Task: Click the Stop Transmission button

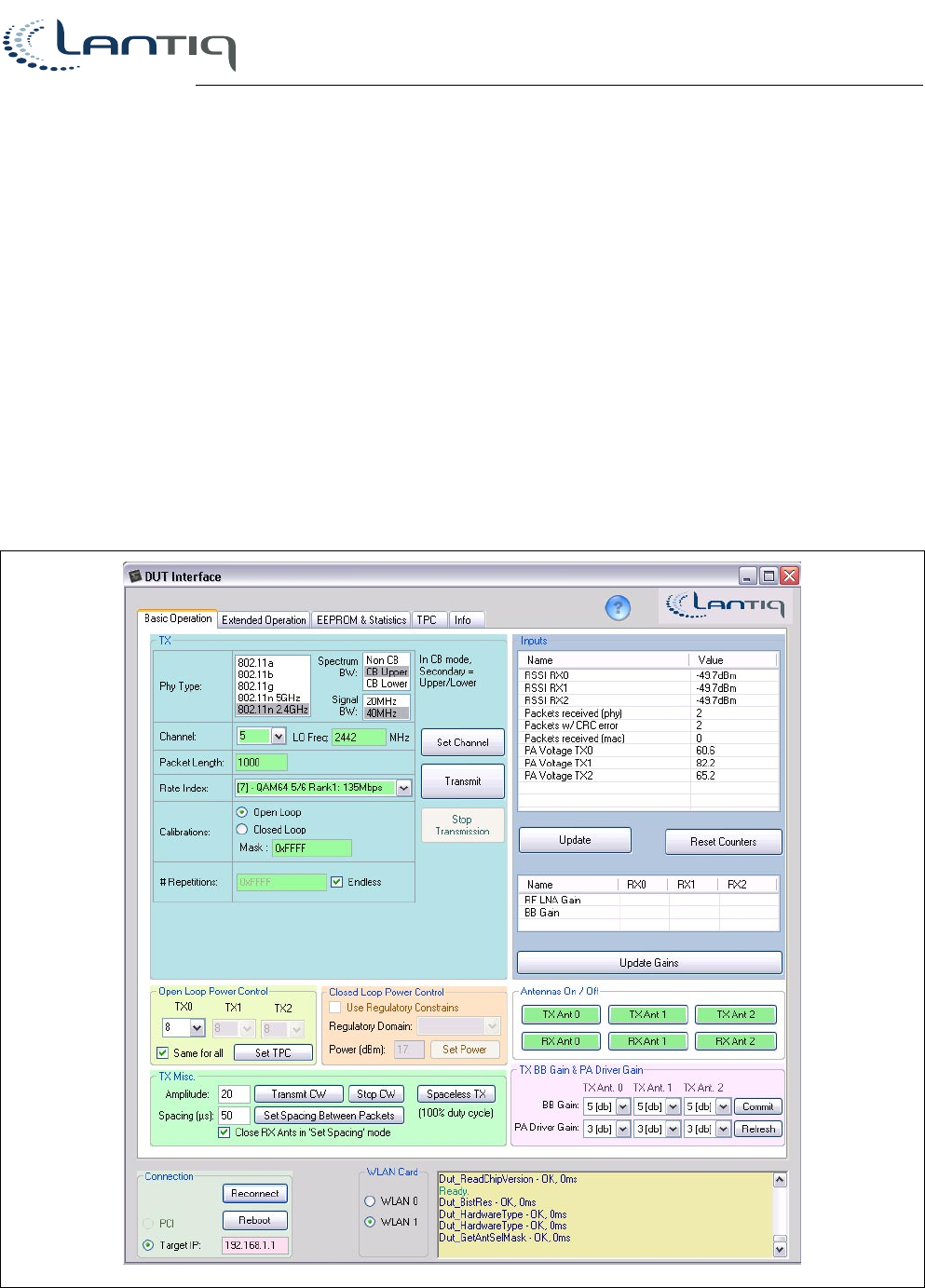Action: pyautogui.click(x=463, y=825)
